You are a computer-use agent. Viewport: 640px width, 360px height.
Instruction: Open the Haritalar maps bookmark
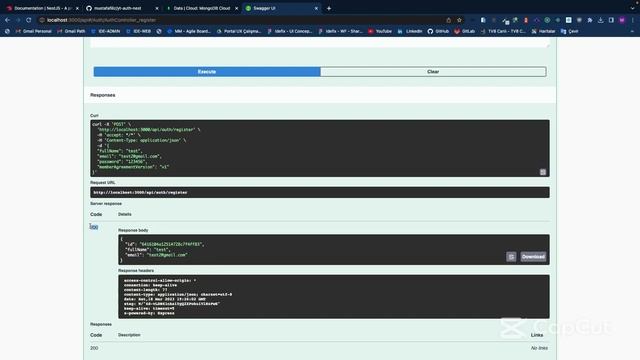tap(543, 31)
